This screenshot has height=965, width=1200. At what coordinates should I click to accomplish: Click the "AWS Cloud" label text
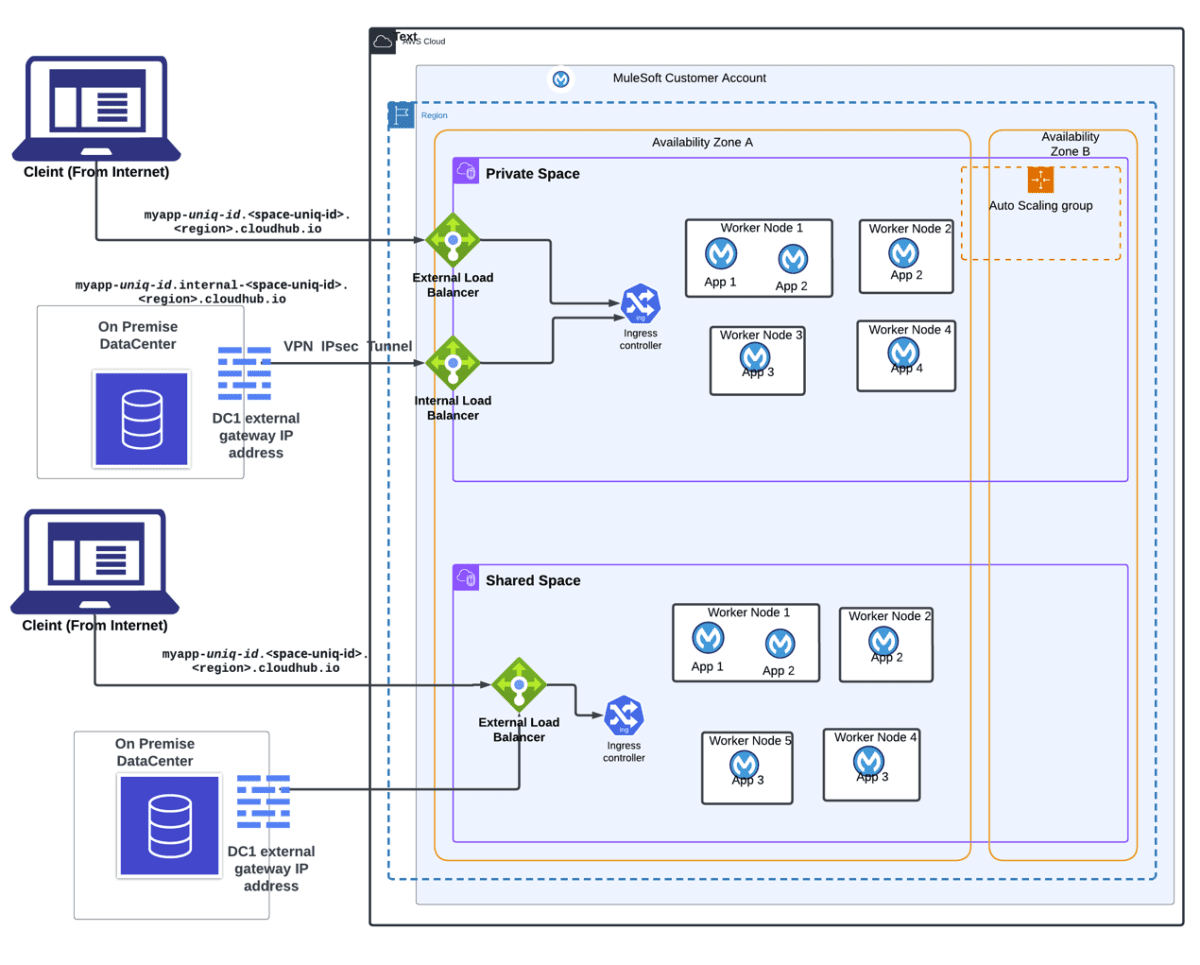(x=424, y=42)
